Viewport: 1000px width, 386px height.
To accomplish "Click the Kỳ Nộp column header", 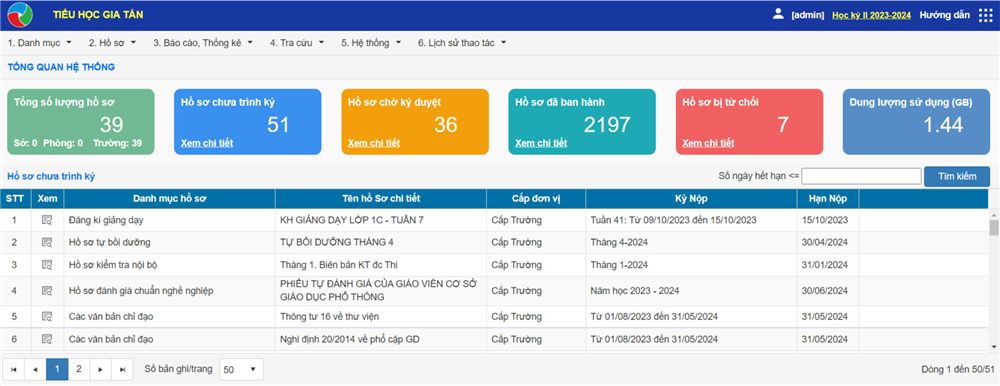I will tap(691, 198).
